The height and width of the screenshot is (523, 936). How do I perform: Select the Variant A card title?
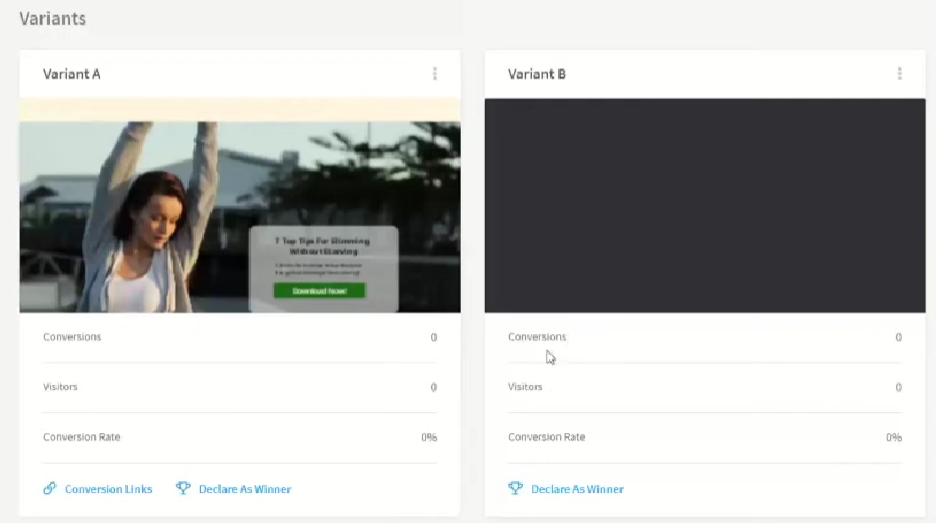click(71, 74)
